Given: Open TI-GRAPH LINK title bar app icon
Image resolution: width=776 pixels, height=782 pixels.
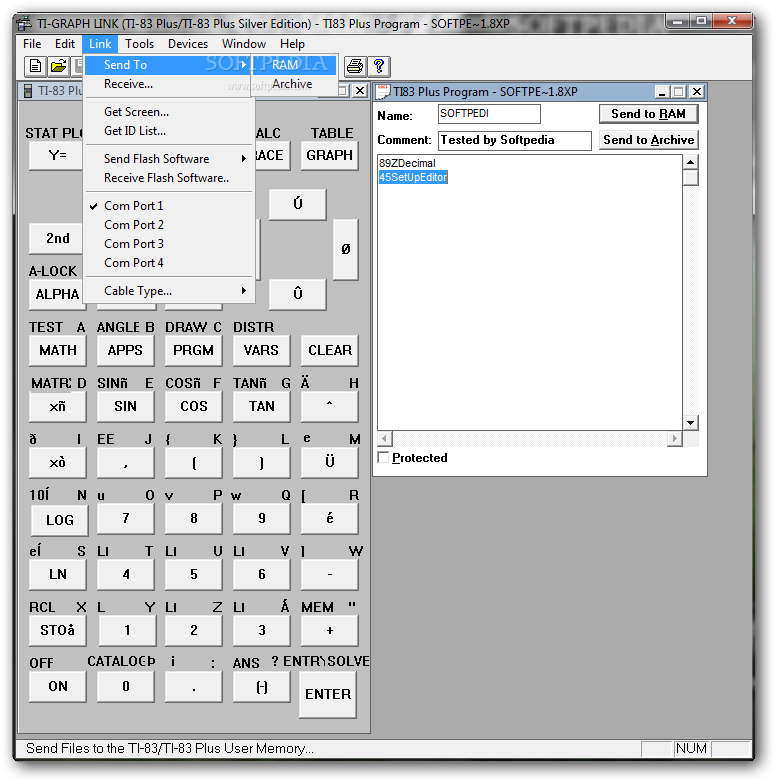Looking at the screenshot, I should pos(24,23).
